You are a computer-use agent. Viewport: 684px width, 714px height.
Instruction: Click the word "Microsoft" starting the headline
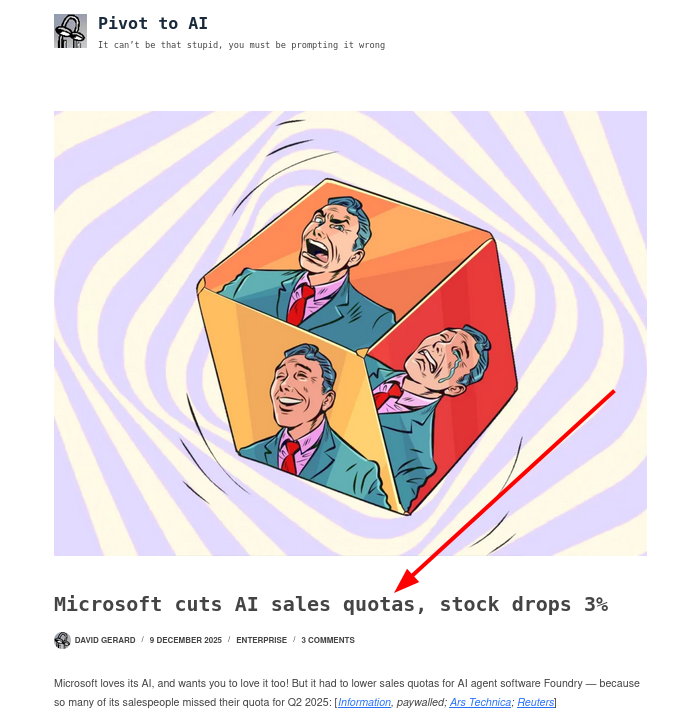point(108,604)
